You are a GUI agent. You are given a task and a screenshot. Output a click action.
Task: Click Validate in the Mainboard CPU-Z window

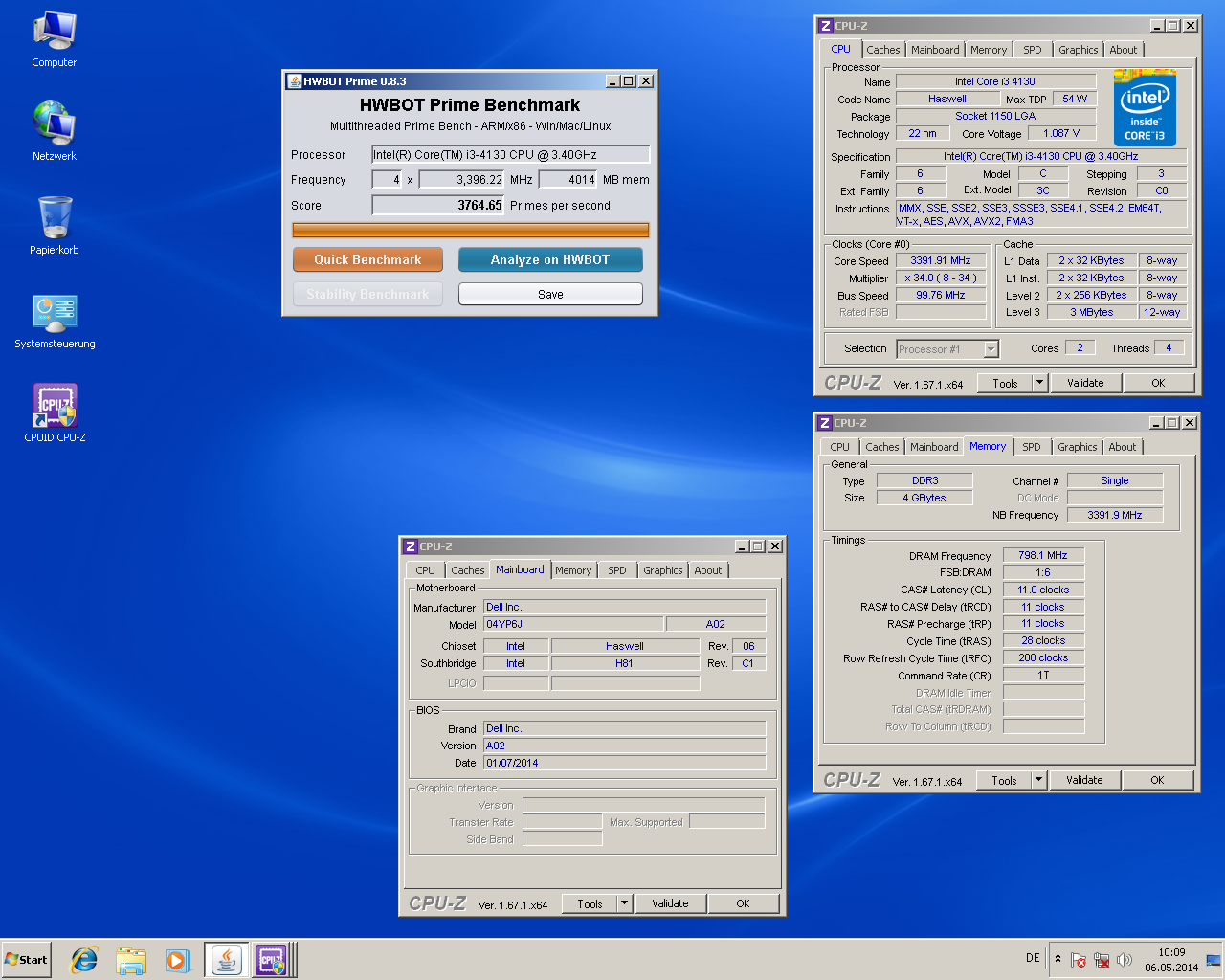click(670, 903)
